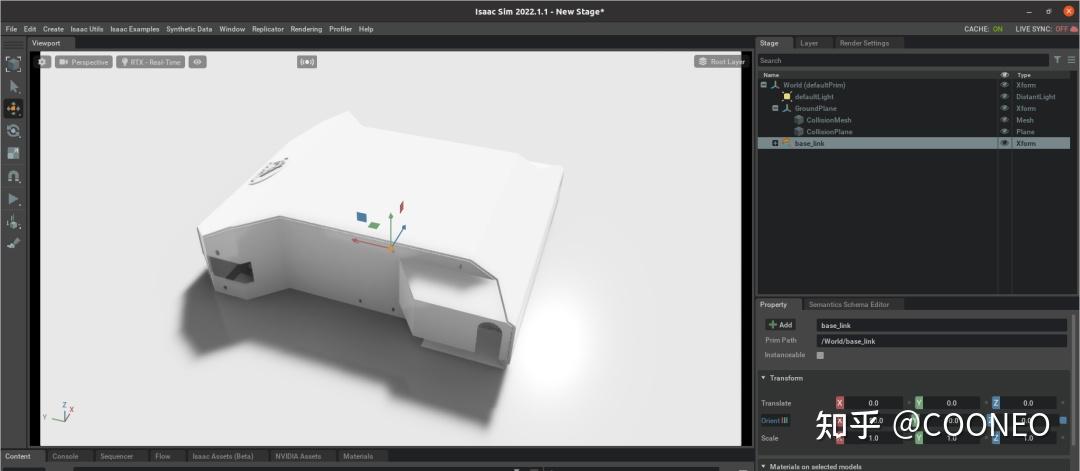Toggle visibility of base_link

[x=1004, y=143]
